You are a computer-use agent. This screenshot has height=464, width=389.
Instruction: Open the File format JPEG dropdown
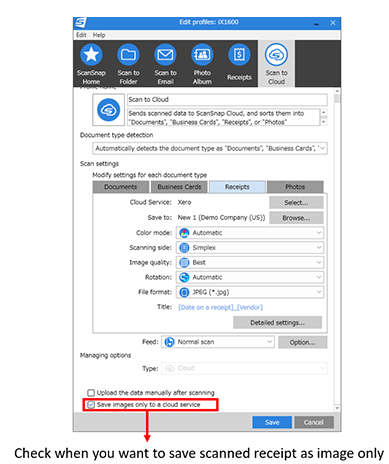pyautogui.click(x=250, y=292)
